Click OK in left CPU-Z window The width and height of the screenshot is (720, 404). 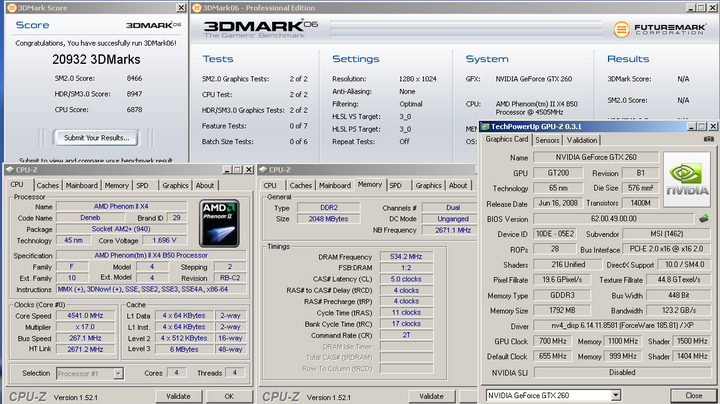229,396
